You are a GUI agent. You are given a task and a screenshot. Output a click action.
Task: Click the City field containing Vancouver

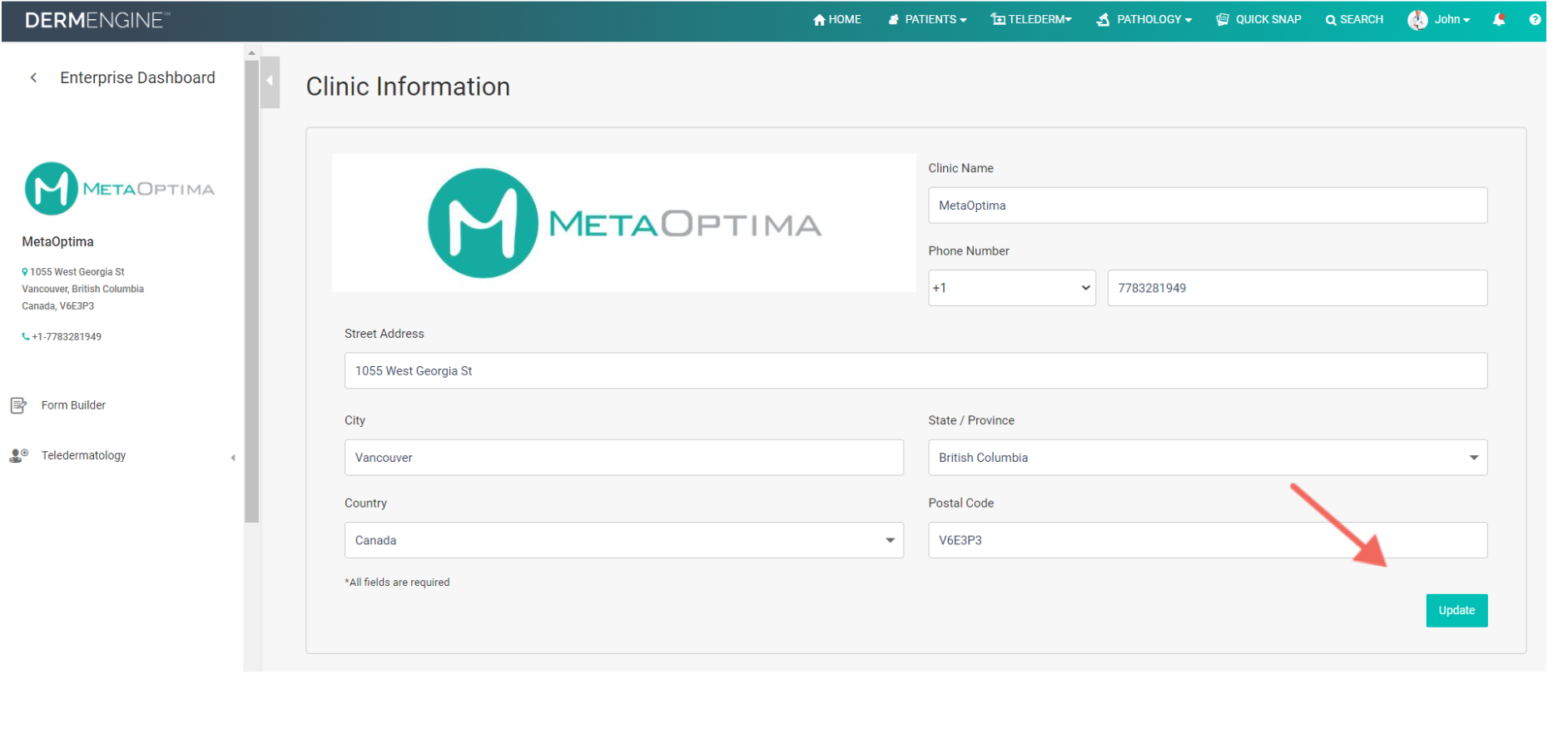click(624, 457)
